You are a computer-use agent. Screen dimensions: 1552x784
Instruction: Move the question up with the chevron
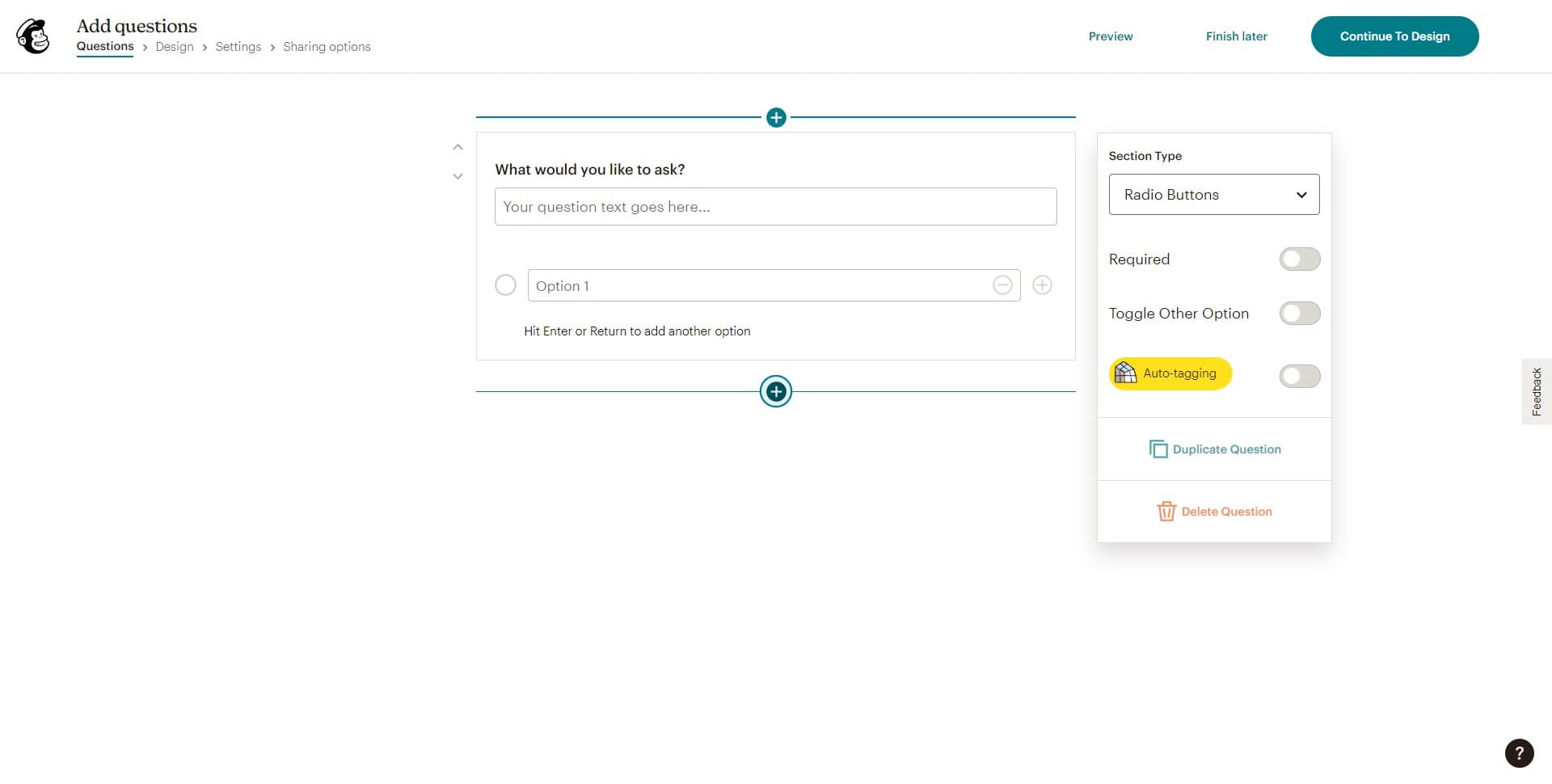[458, 146]
